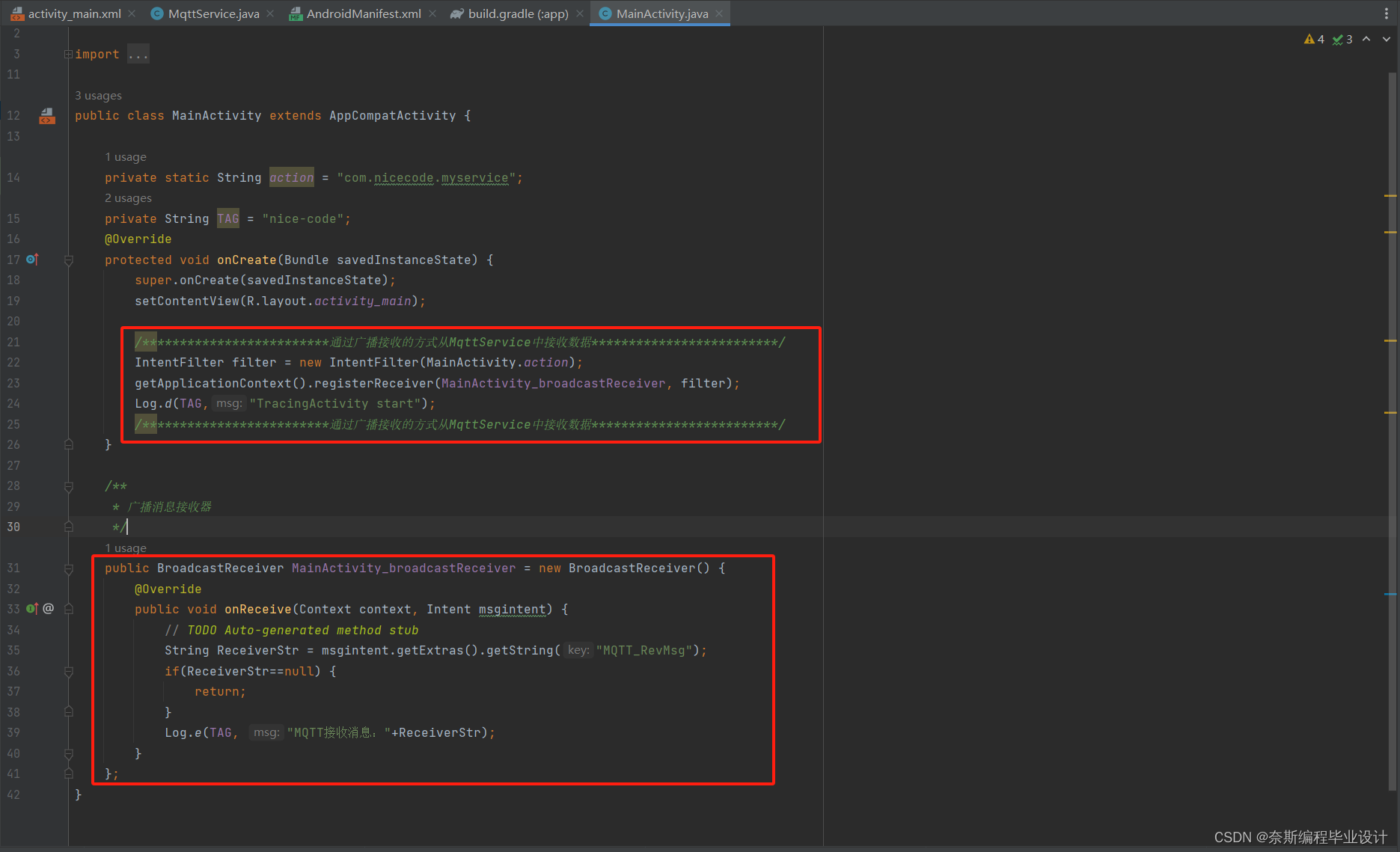1400x852 pixels.
Task: Collapse the onCreate method fold marker
Action: (x=68, y=260)
